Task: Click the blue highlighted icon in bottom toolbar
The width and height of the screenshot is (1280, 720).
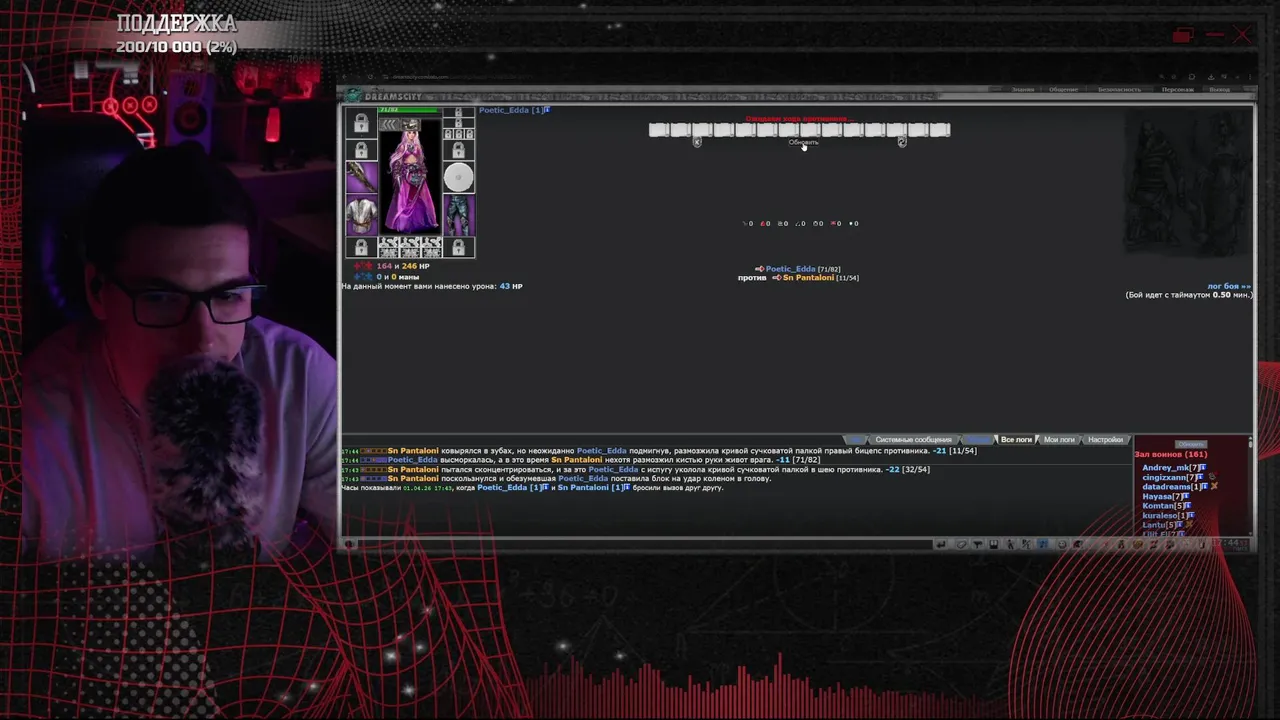Action: (x=1043, y=544)
